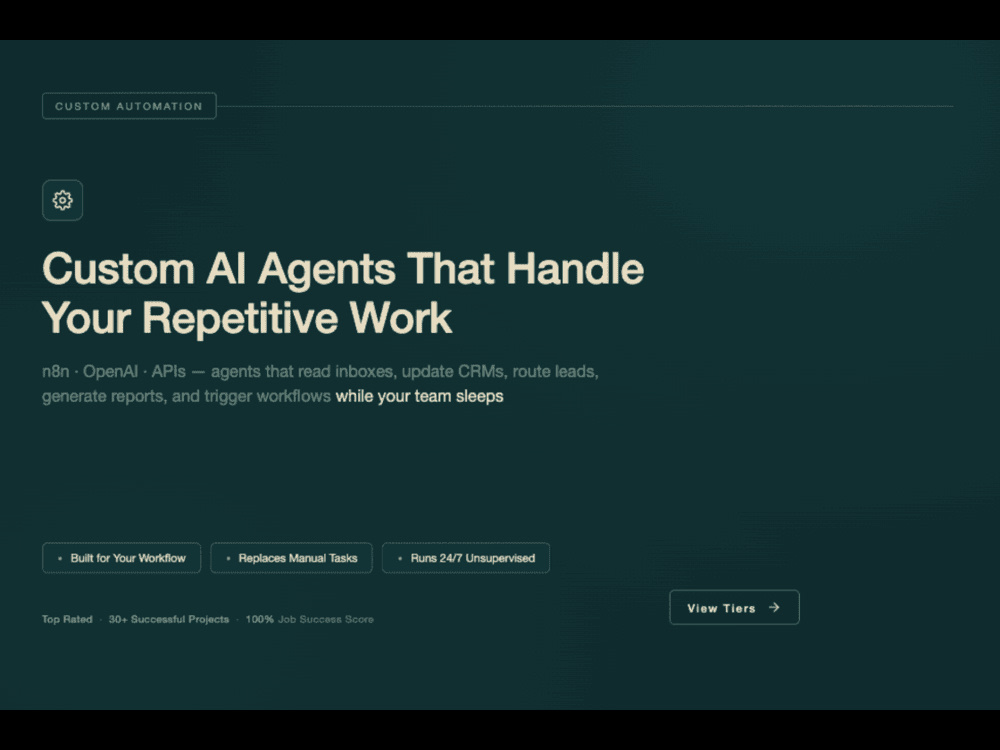Click the Built for Your Workflow chip
The width and height of the screenshot is (1000, 750).
click(x=121, y=558)
